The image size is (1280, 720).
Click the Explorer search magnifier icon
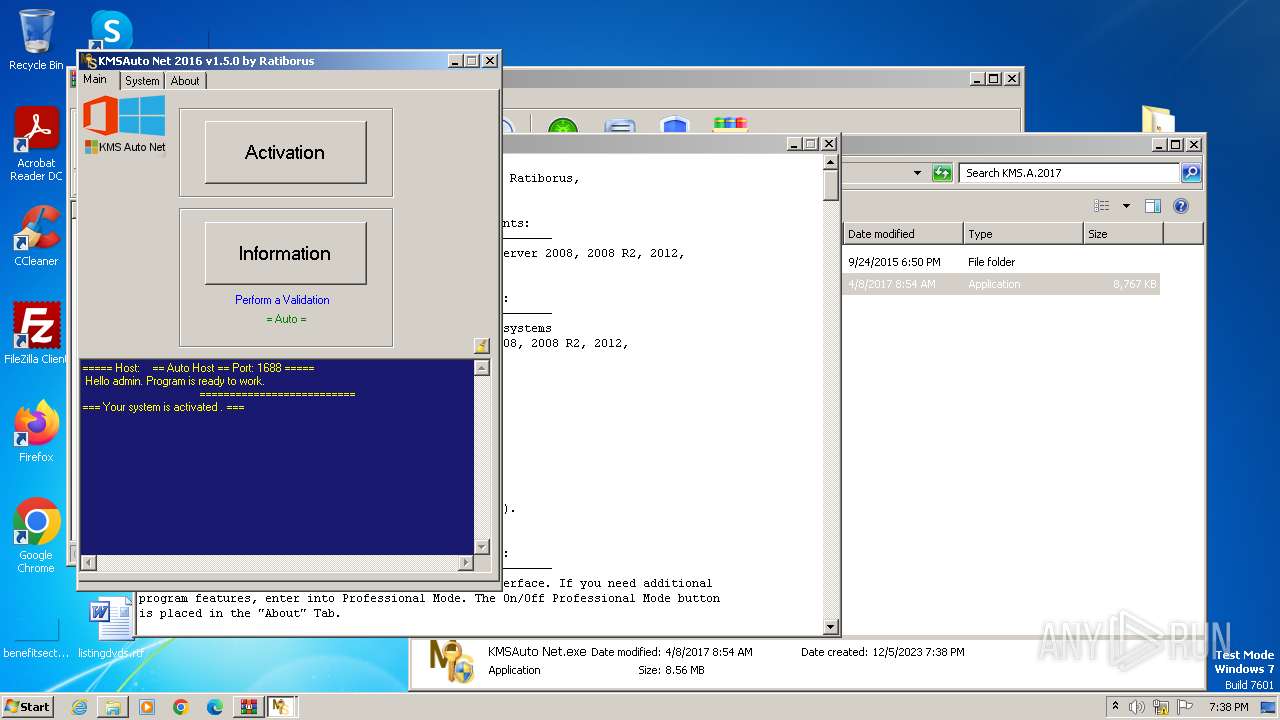coord(1190,173)
